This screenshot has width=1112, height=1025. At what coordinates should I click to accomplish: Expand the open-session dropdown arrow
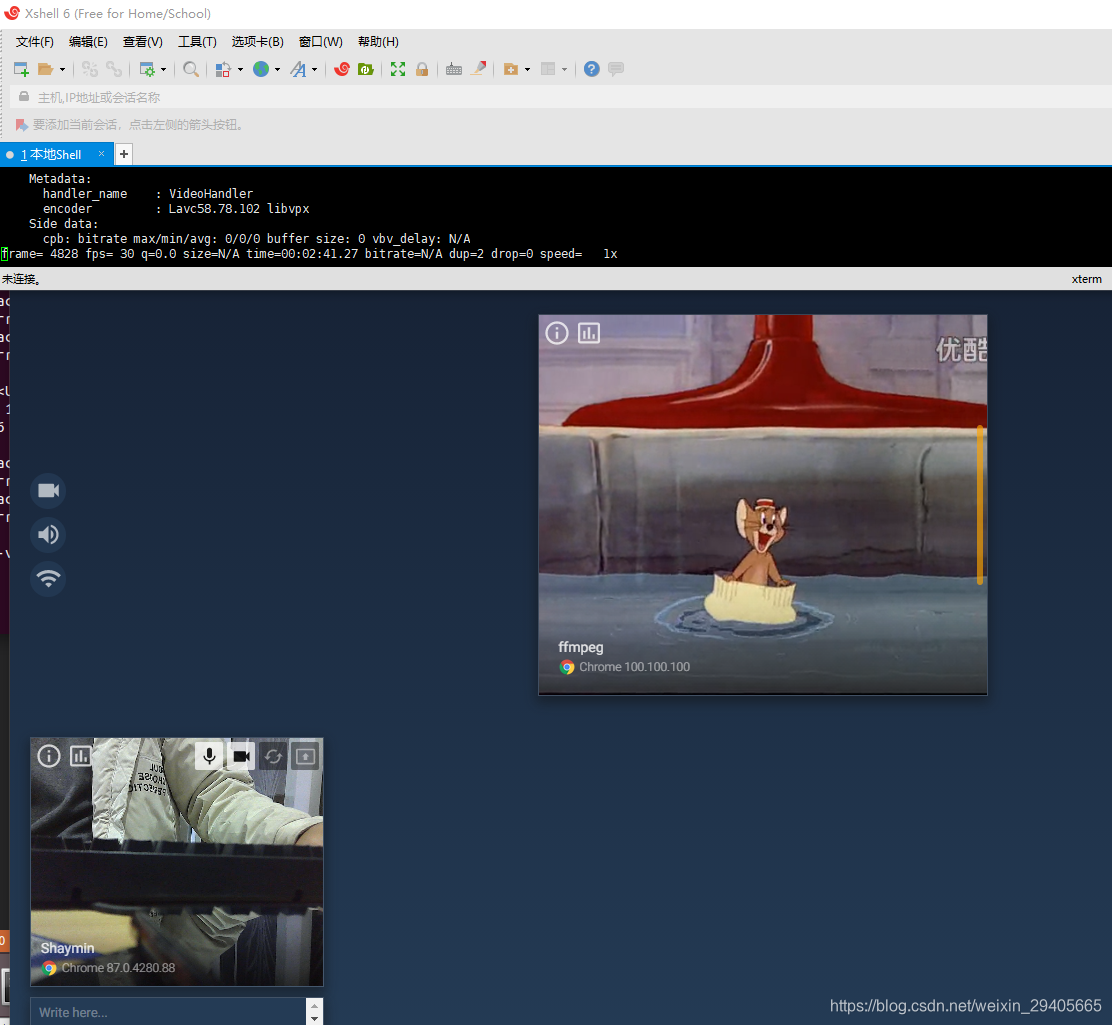point(62,70)
